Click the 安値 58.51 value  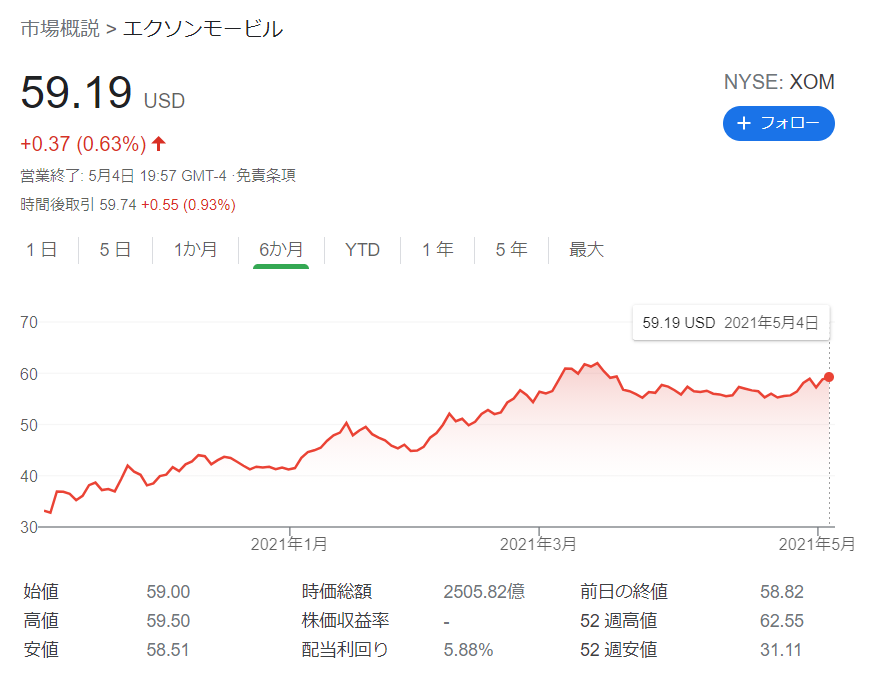point(168,650)
